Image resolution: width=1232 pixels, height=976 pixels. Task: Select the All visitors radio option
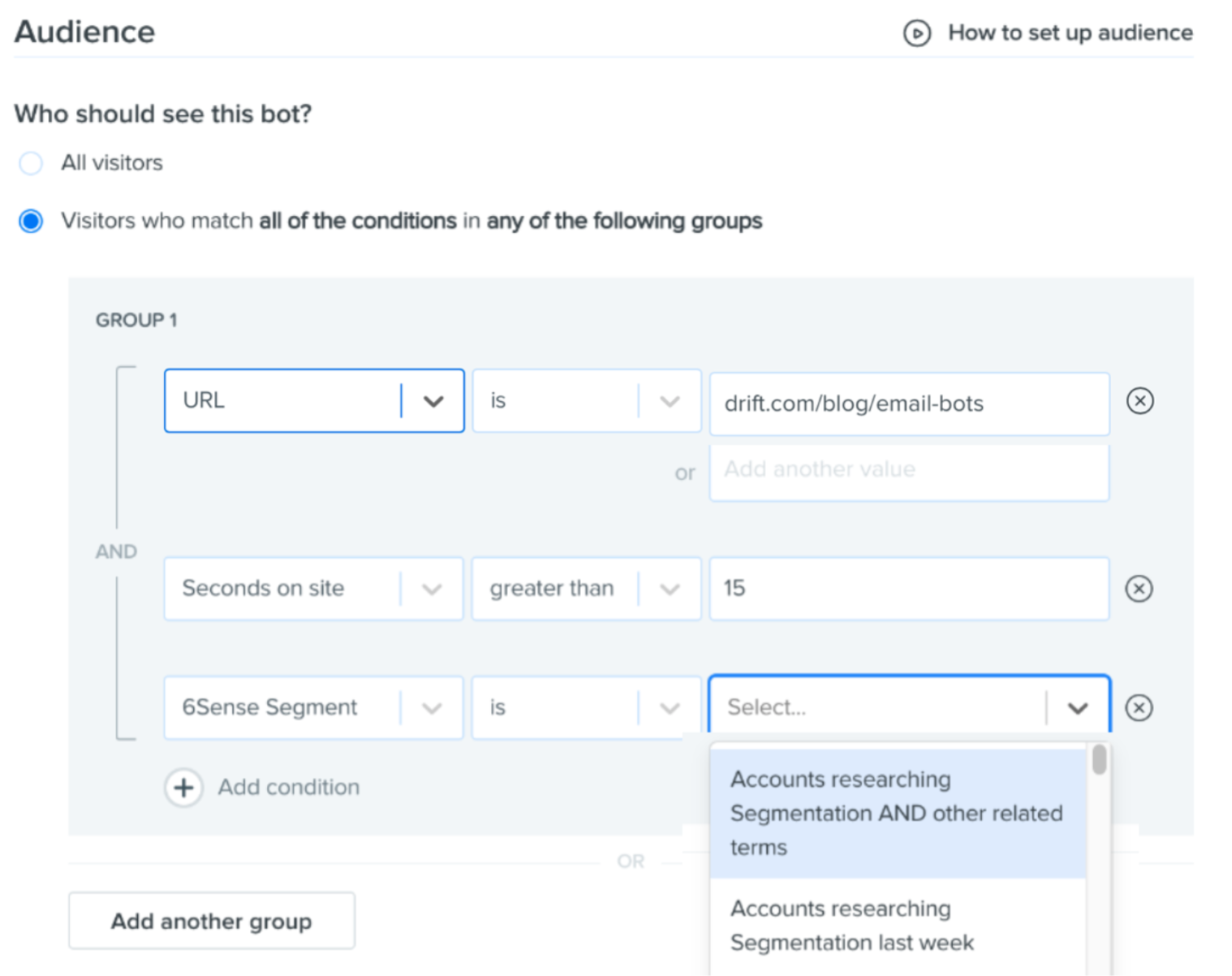coord(31,163)
